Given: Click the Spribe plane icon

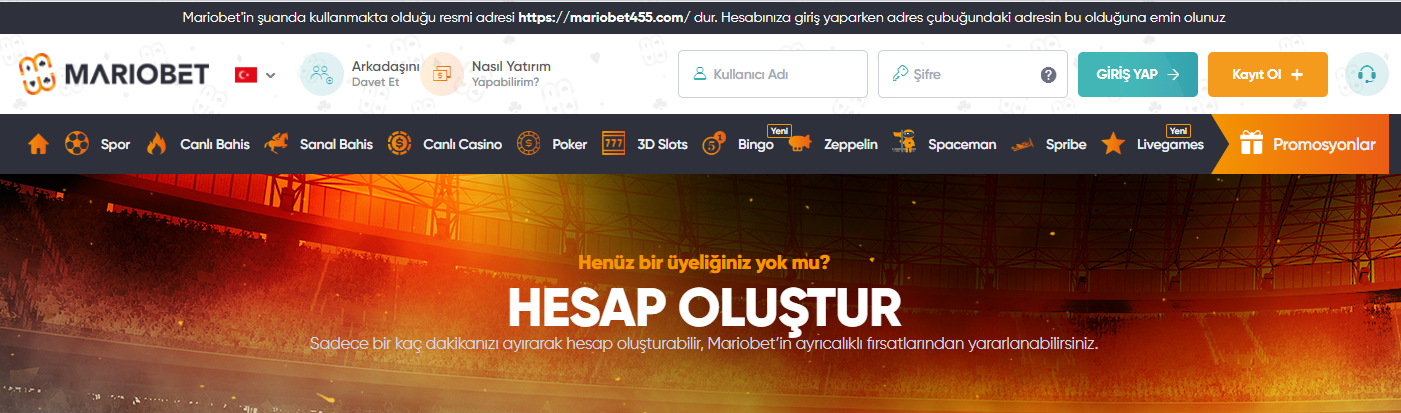Looking at the screenshot, I should 1023,145.
